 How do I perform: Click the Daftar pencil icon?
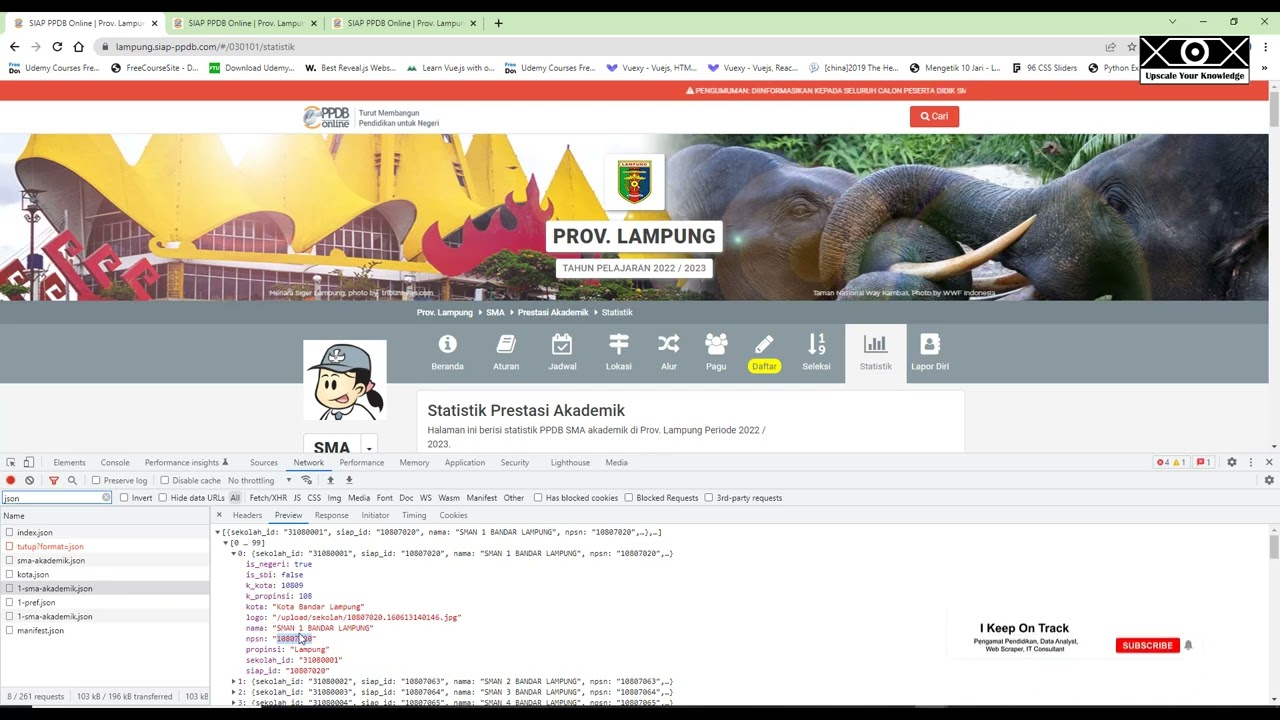click(764, 344)
